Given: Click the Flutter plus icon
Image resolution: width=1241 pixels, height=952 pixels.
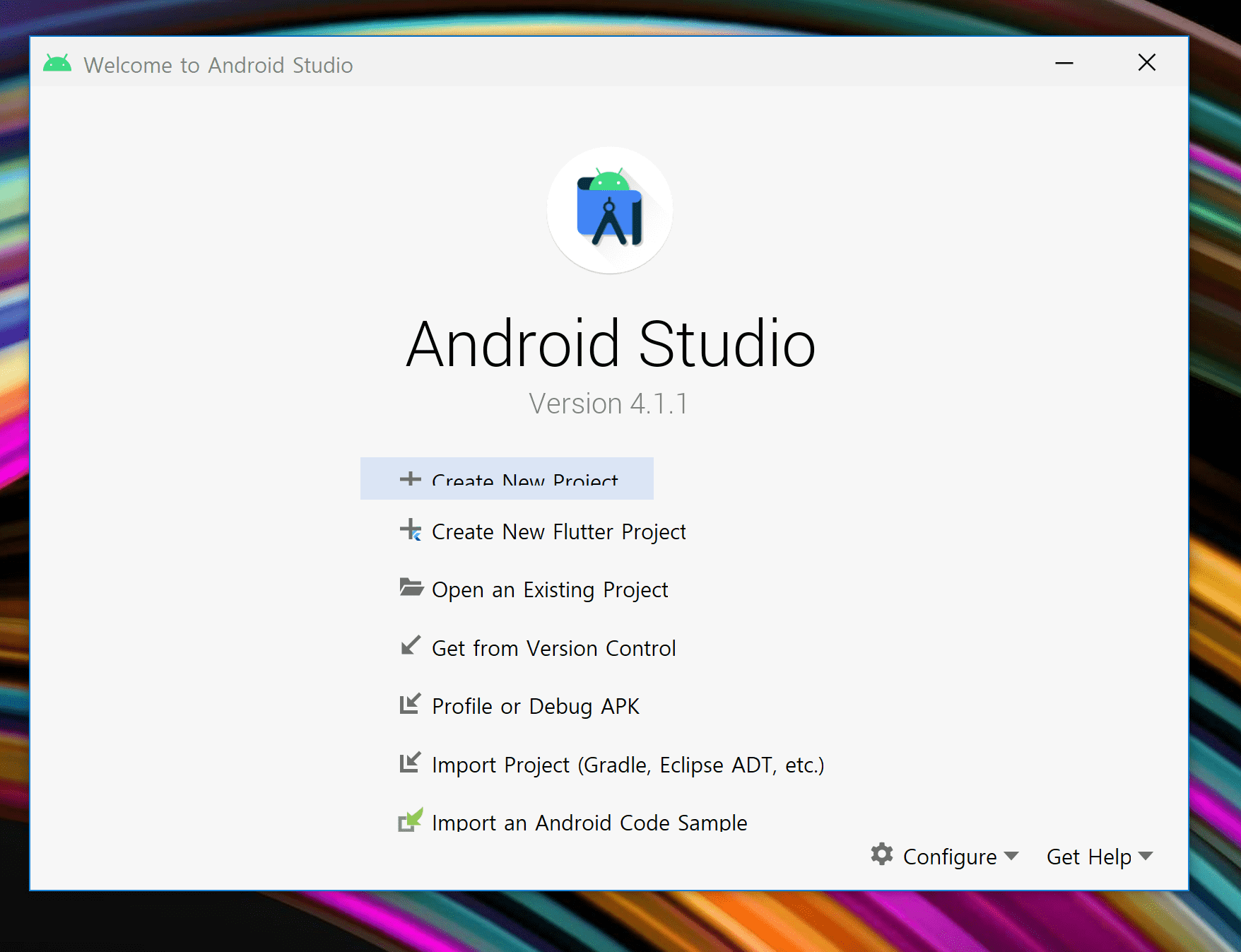Looking at the screenshot, I should tap(411, 530).
